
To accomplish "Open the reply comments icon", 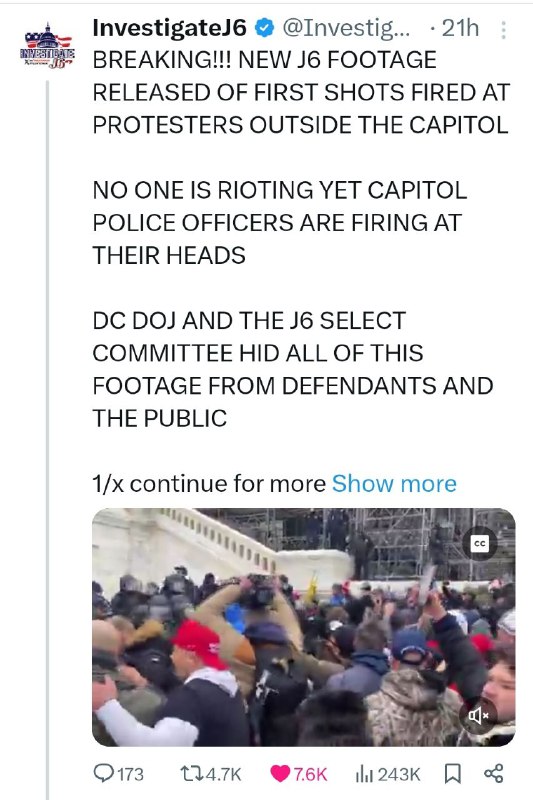I will [x=104, y=773].
